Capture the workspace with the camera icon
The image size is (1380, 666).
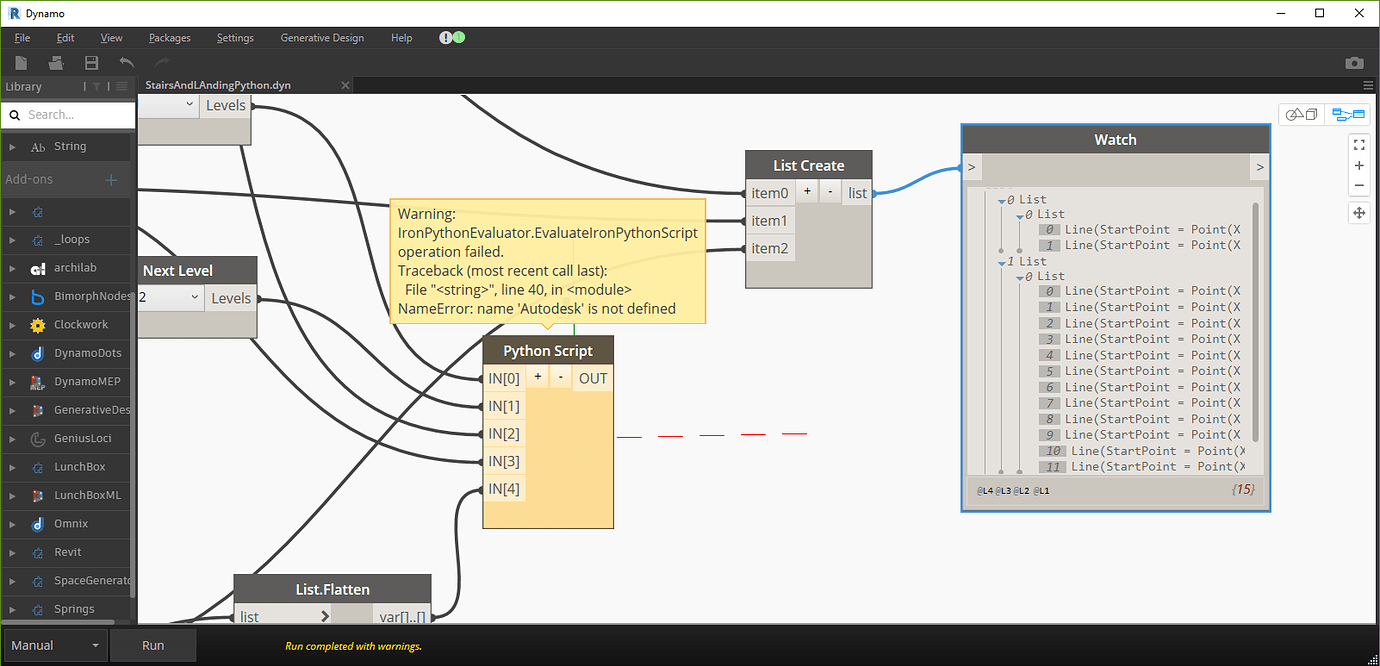pyautogui.click(x=1355, y=62)
